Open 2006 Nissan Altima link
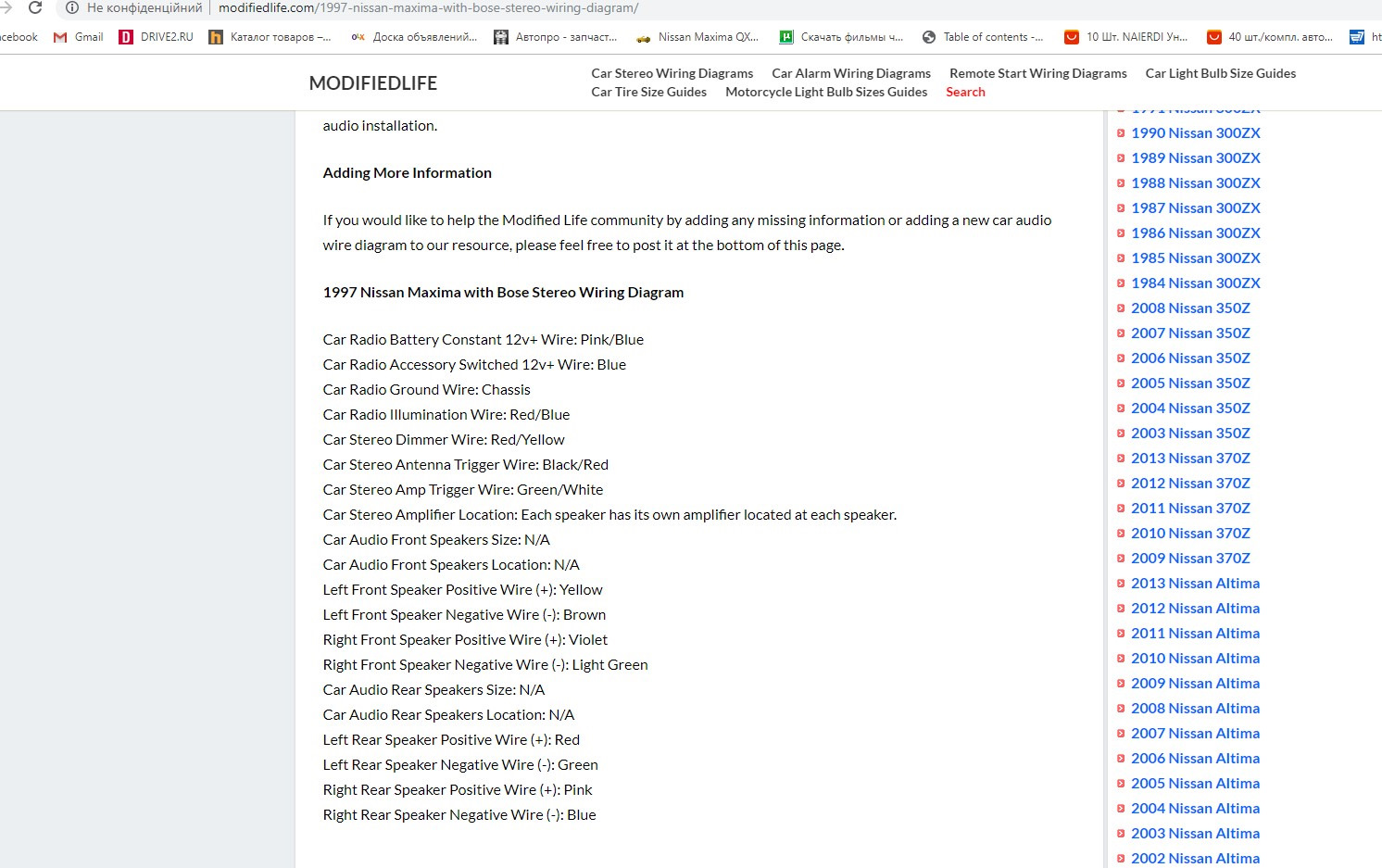The width and height of the screenshot is (1382, 868). click(1195, 758)
